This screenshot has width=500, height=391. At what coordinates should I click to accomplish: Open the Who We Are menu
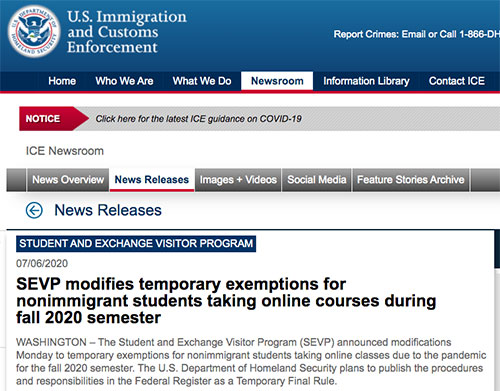[x=124, y=81]
